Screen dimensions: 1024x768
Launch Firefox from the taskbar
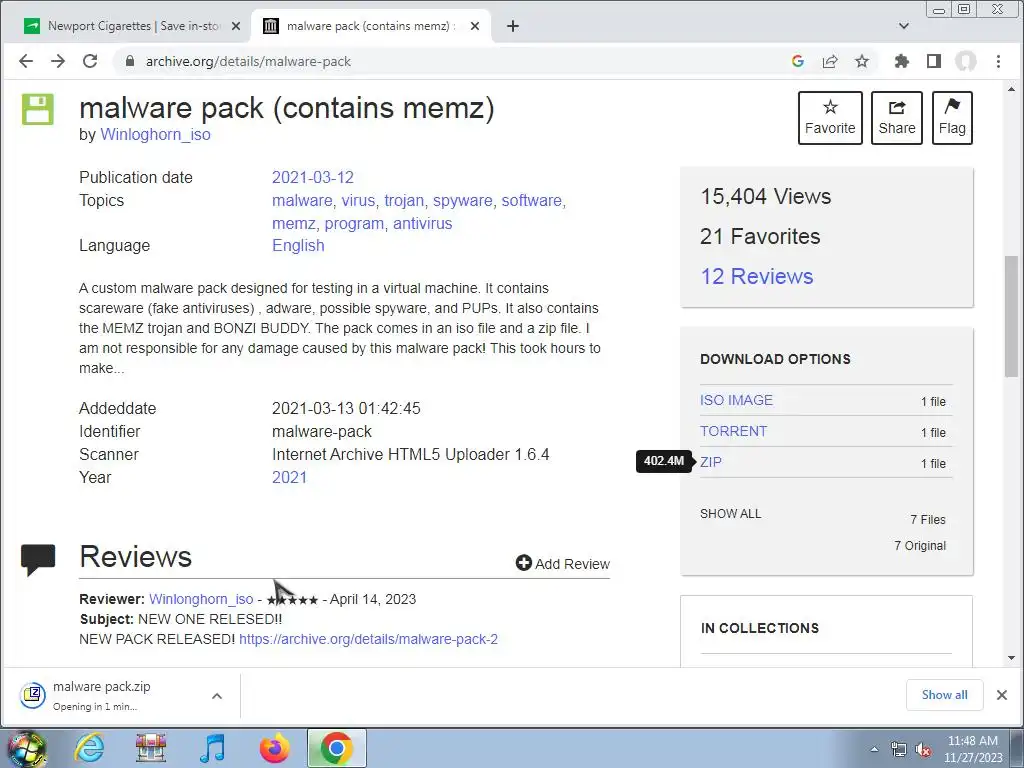[274, 748]
